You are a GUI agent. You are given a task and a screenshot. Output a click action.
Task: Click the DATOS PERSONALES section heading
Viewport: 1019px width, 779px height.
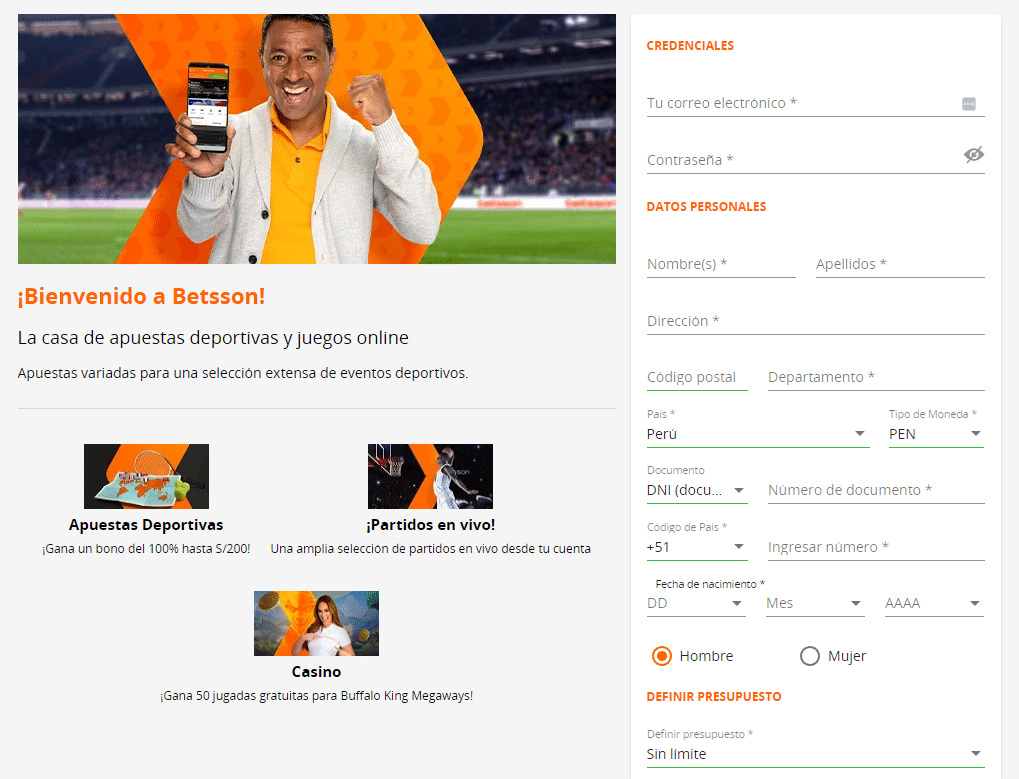click(x=706, y=207)
